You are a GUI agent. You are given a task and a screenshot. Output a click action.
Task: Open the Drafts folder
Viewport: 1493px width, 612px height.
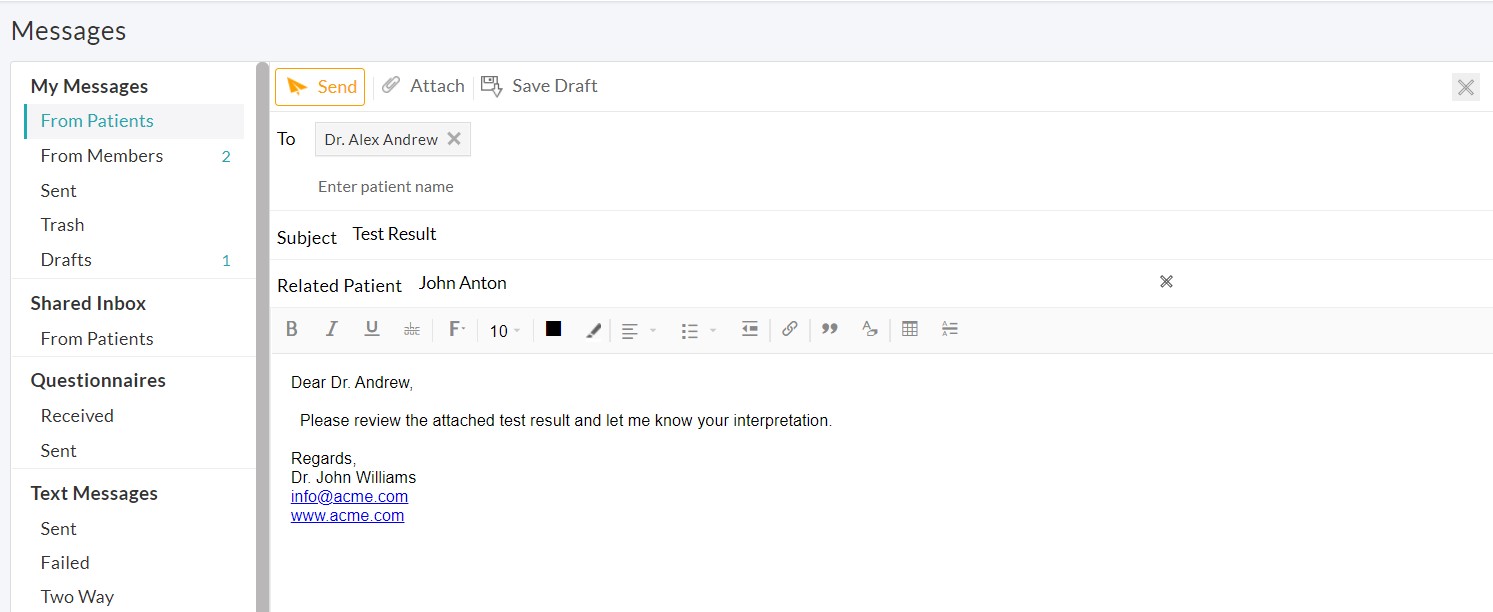pyautogui.click(x=66, y=259)
